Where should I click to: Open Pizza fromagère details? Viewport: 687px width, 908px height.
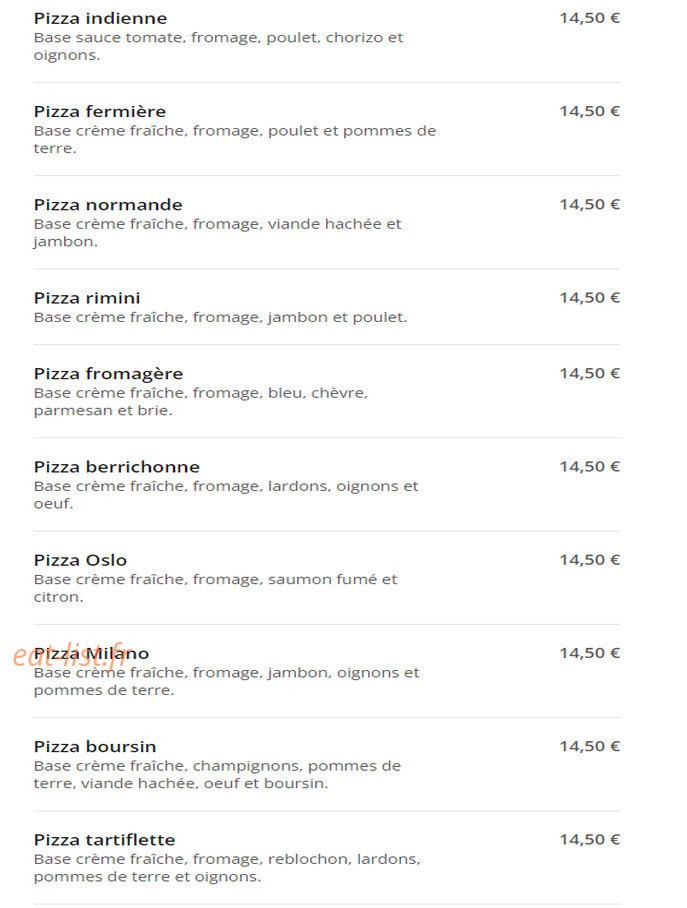point(108,374)
